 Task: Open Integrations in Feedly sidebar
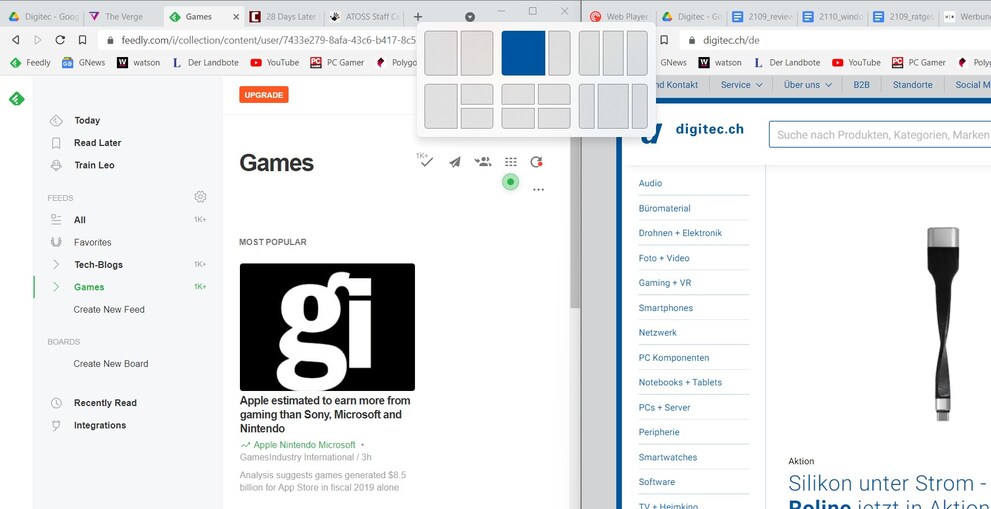pos(100,426)
